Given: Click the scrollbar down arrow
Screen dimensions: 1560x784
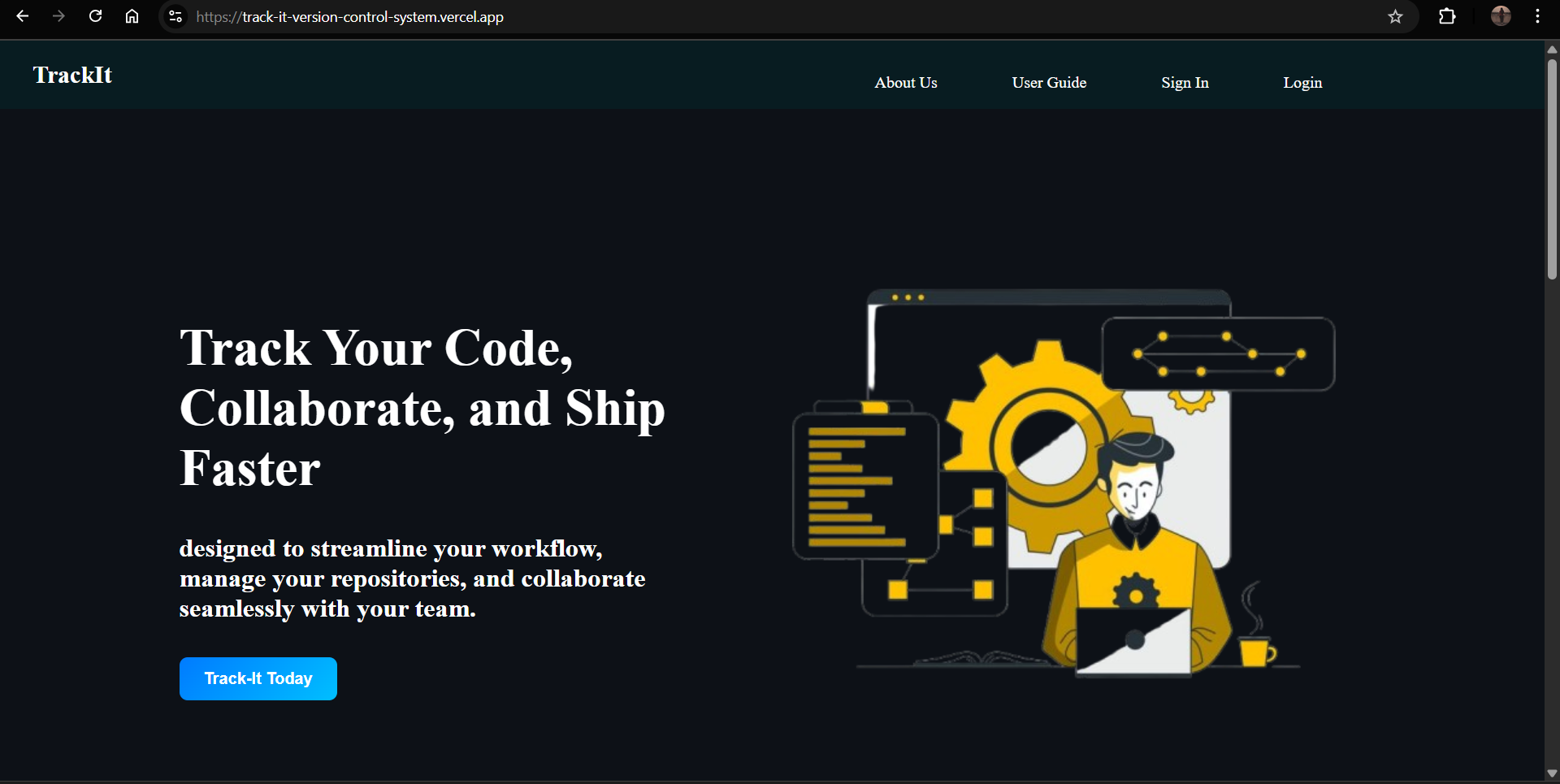Looking at the screenshot, I should (x=1552, y=773).
